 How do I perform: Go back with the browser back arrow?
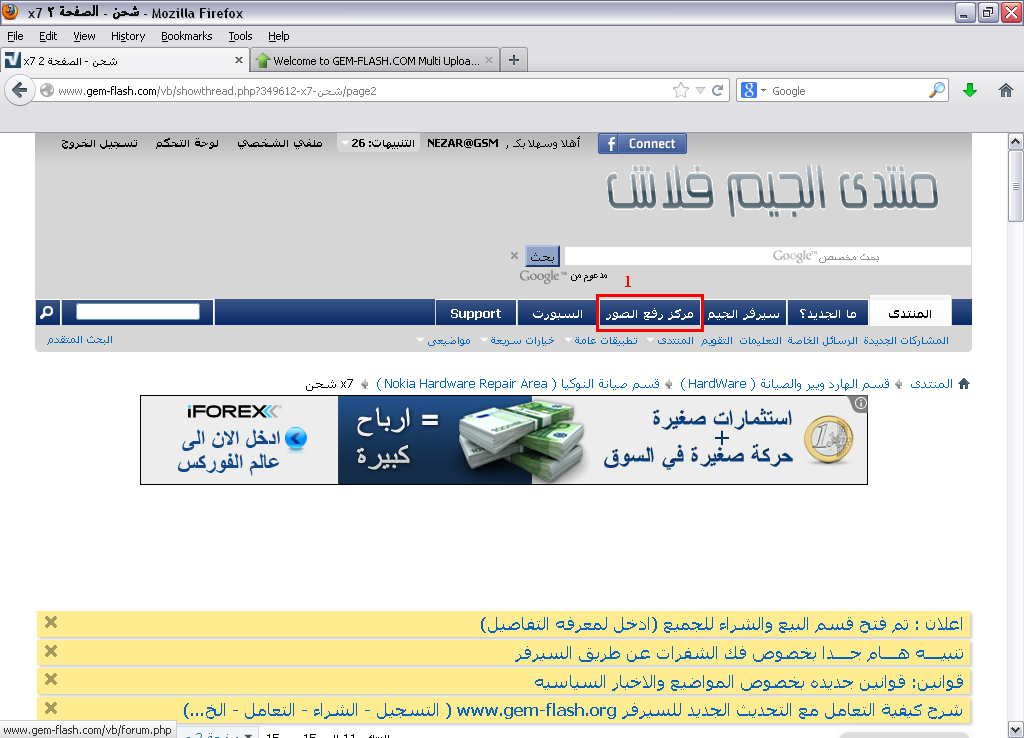(x=20, y=90)
